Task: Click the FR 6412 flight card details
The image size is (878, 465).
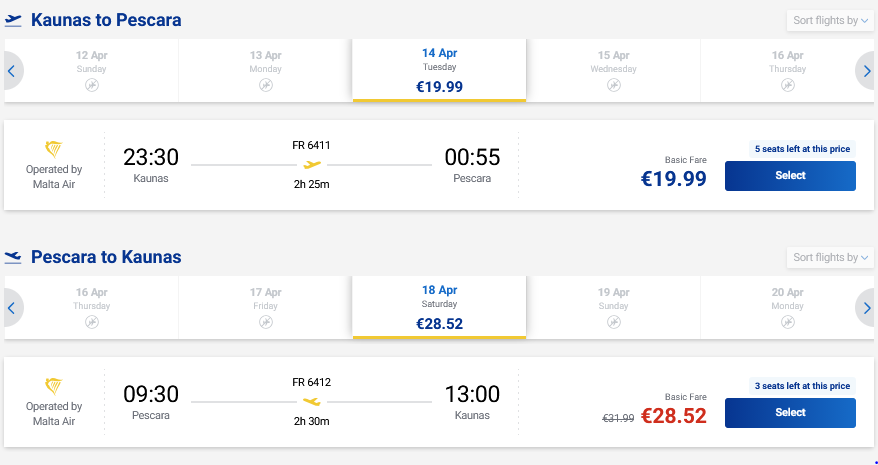Action: [x=311, y=402]
